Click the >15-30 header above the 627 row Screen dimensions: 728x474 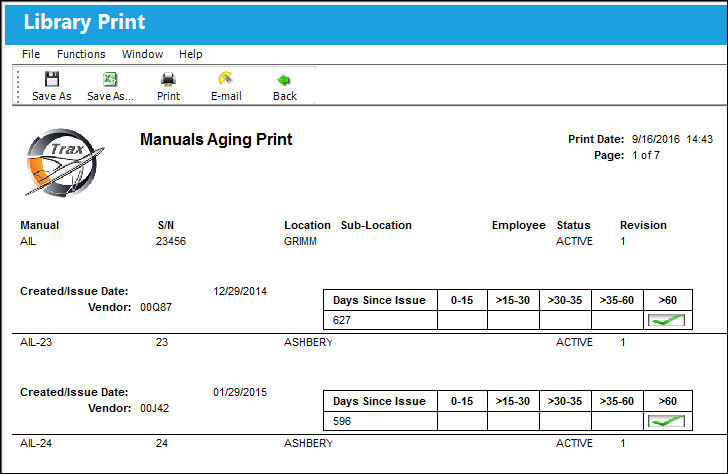pos(513,300)
